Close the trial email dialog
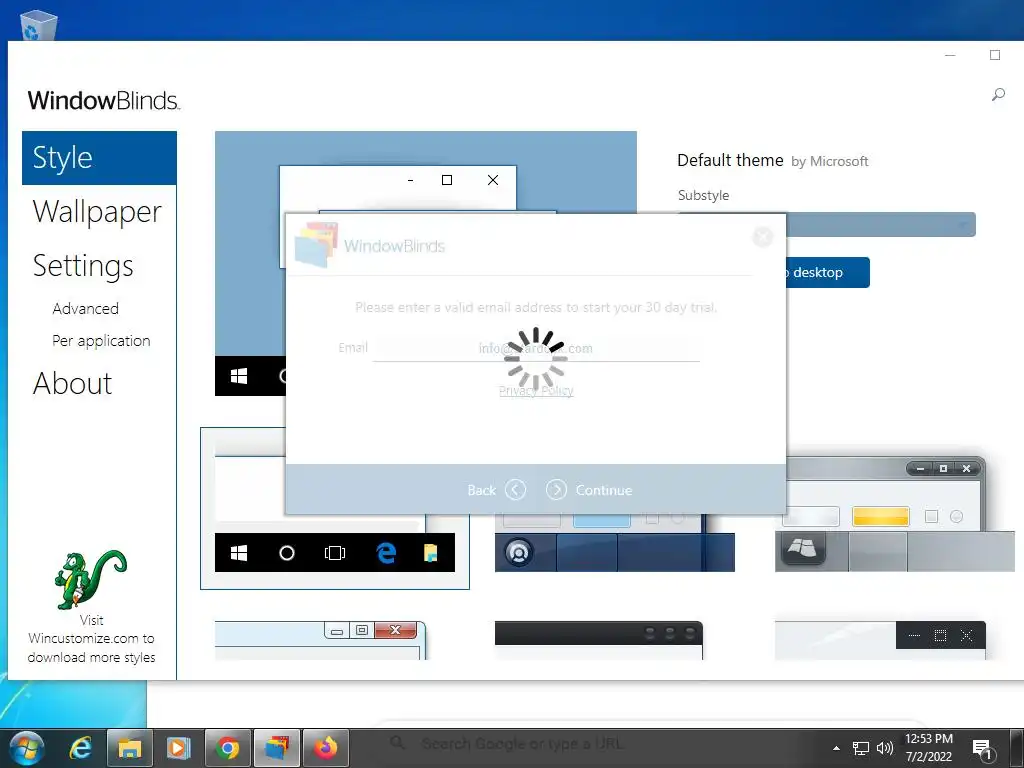The width and height of the screenshot is (1024, 768). [762, 236]
